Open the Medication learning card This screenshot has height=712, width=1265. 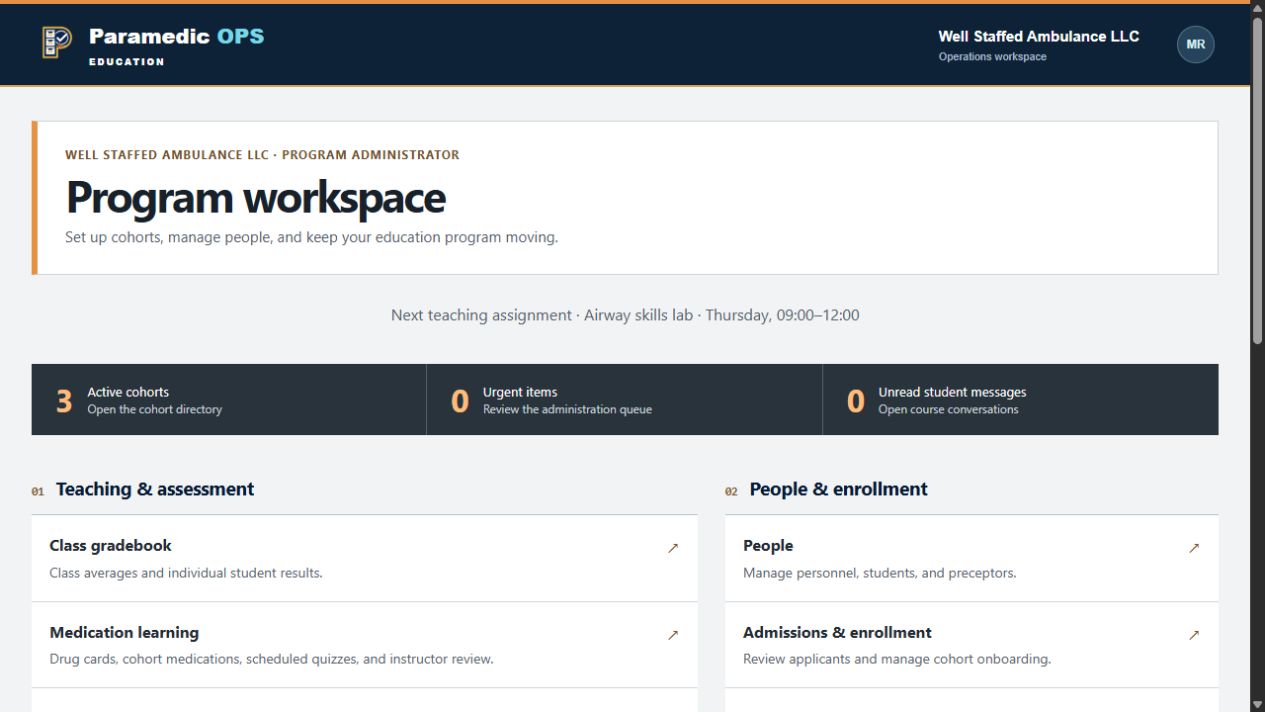tap(365, 645)
